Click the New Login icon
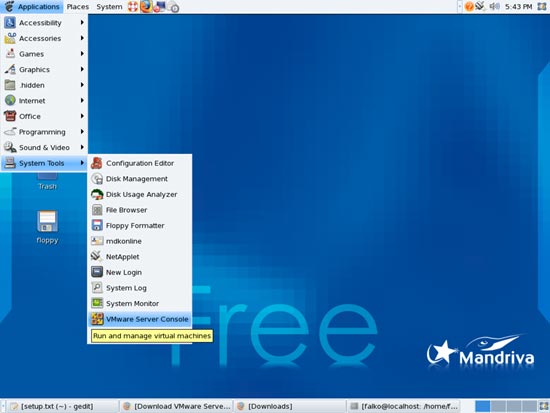Viewport: 550px width, 413px height. (x=97, y=272)
